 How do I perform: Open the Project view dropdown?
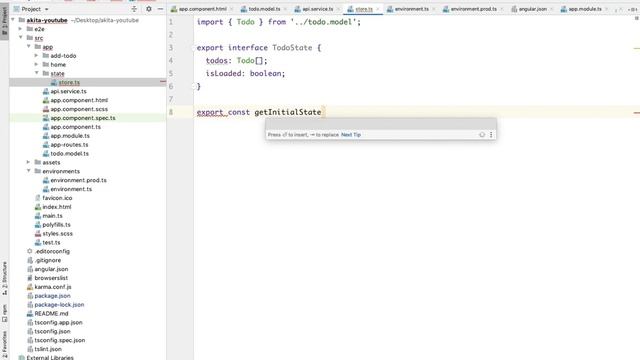click(x=46, y=9)
